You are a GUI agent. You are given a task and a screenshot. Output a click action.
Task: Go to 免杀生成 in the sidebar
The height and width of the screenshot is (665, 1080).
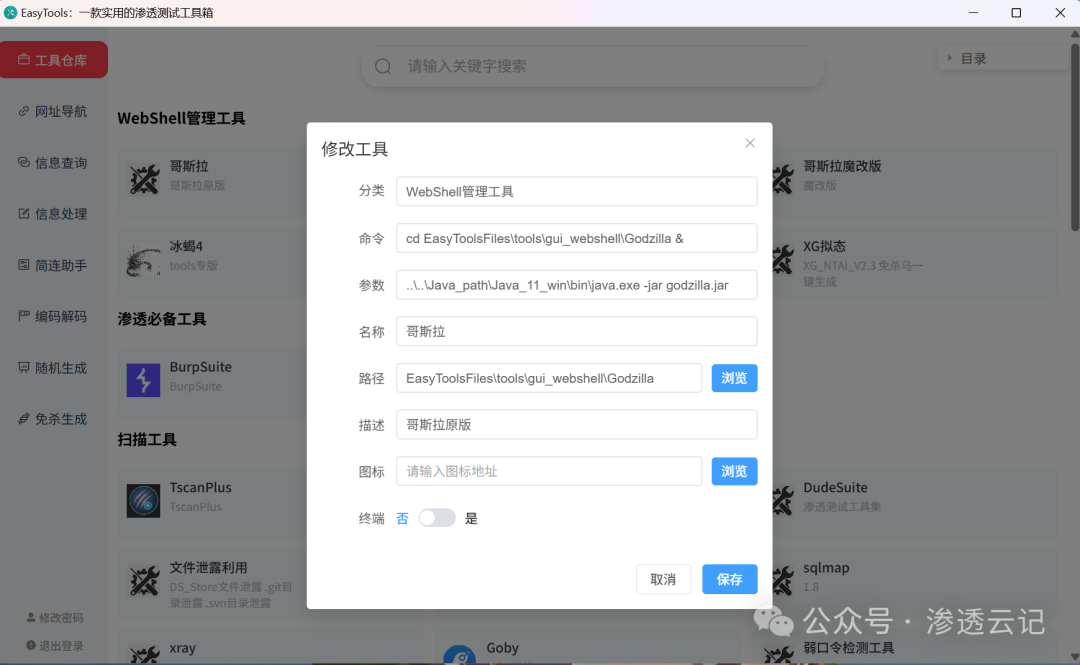pyautogui.click(x=54, y=419)
